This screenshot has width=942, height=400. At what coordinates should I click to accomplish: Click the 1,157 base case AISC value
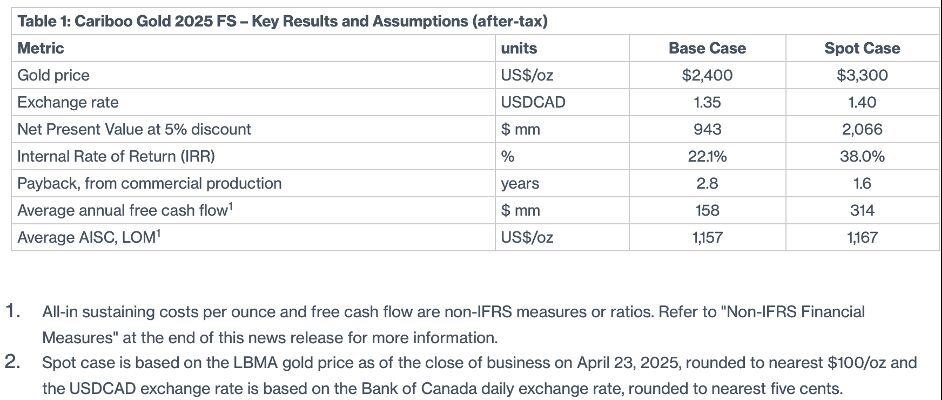coord(707,237)
